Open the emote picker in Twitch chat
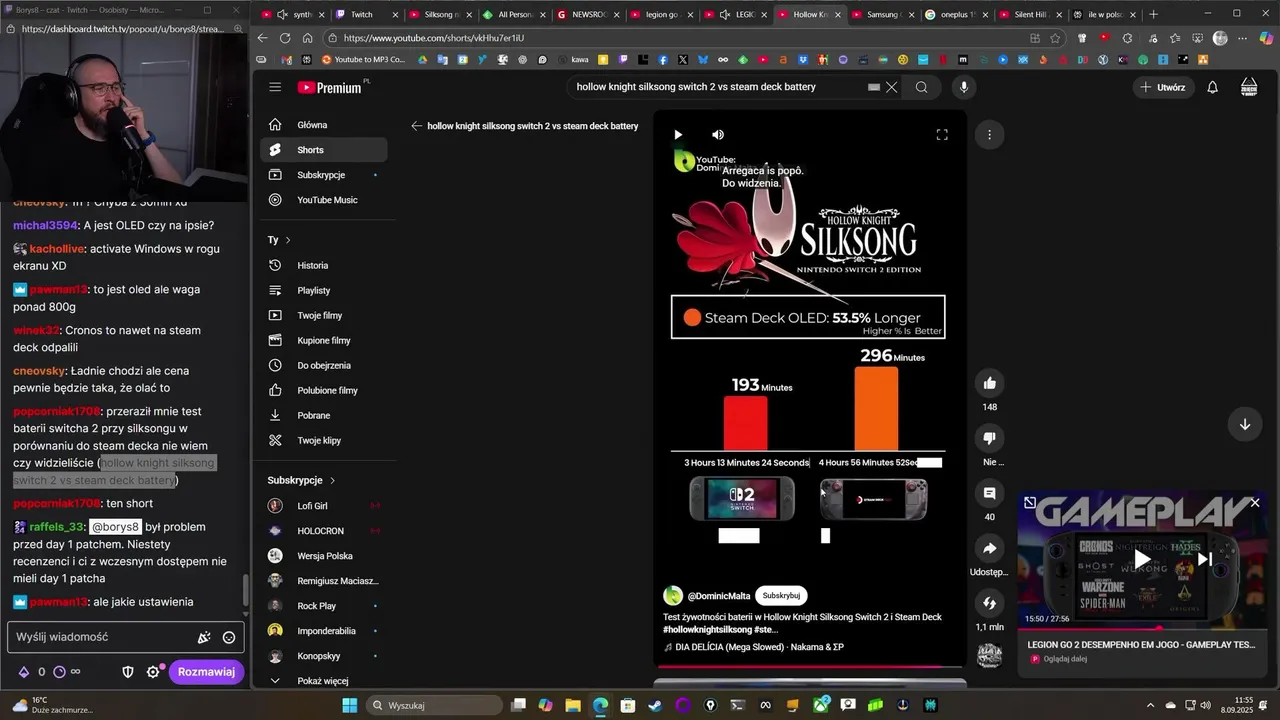Screen dimensions: 1280x720 click(x=229, y=637)
